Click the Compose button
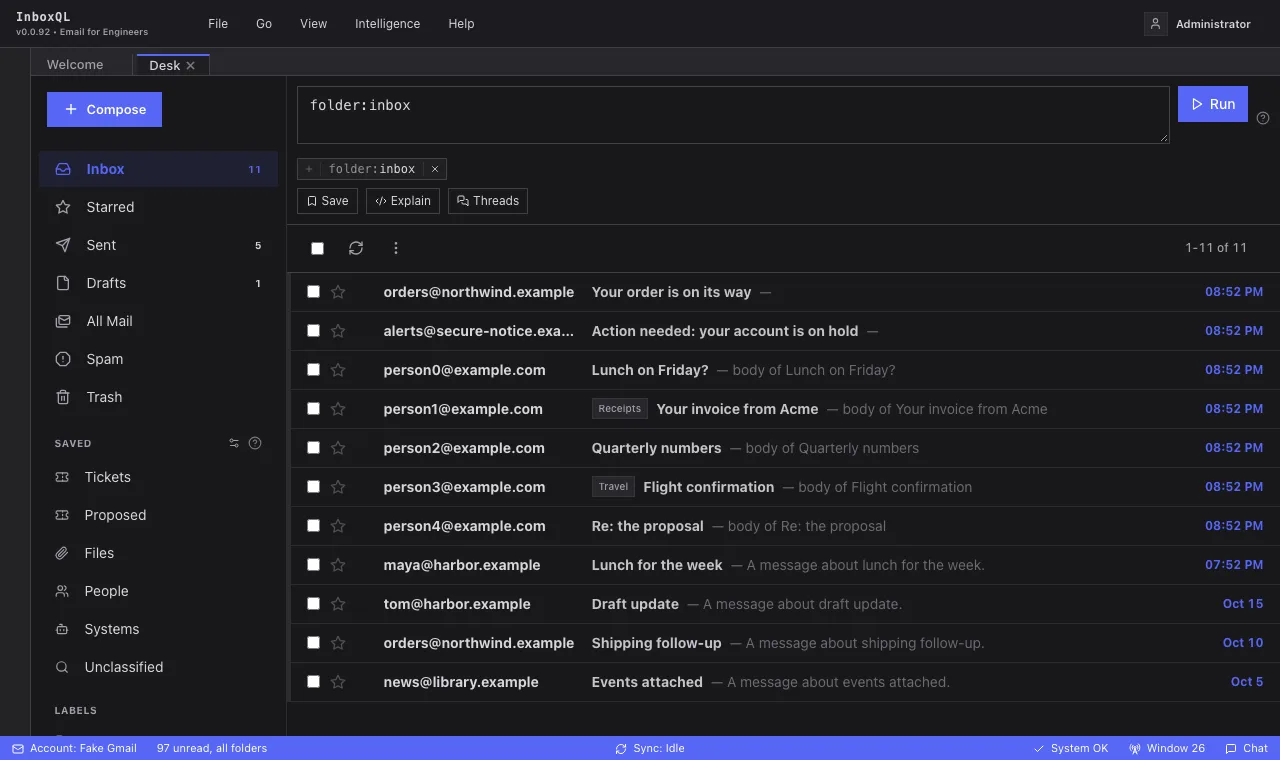 (x=104, y=109)
